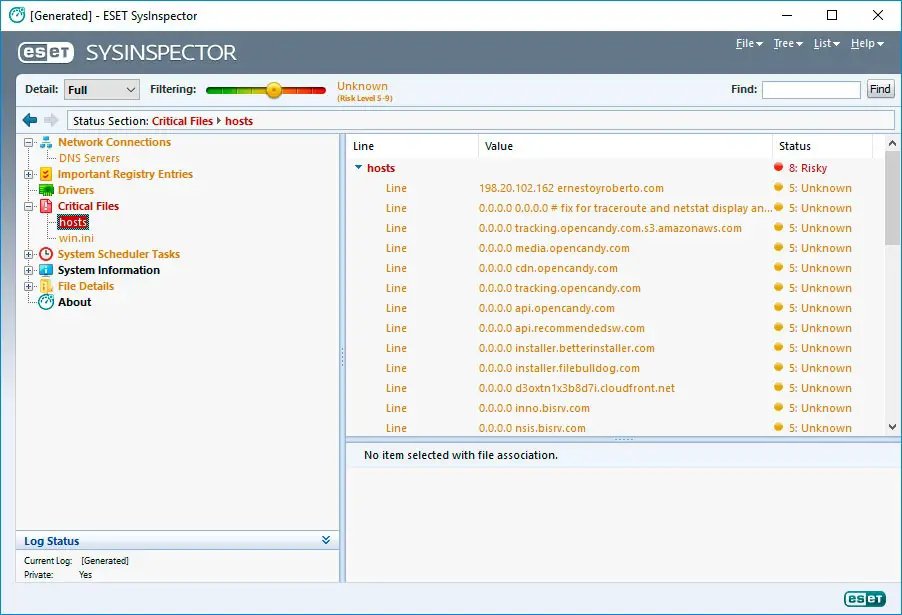Click the System Information icon

click(x=46, y=270)
